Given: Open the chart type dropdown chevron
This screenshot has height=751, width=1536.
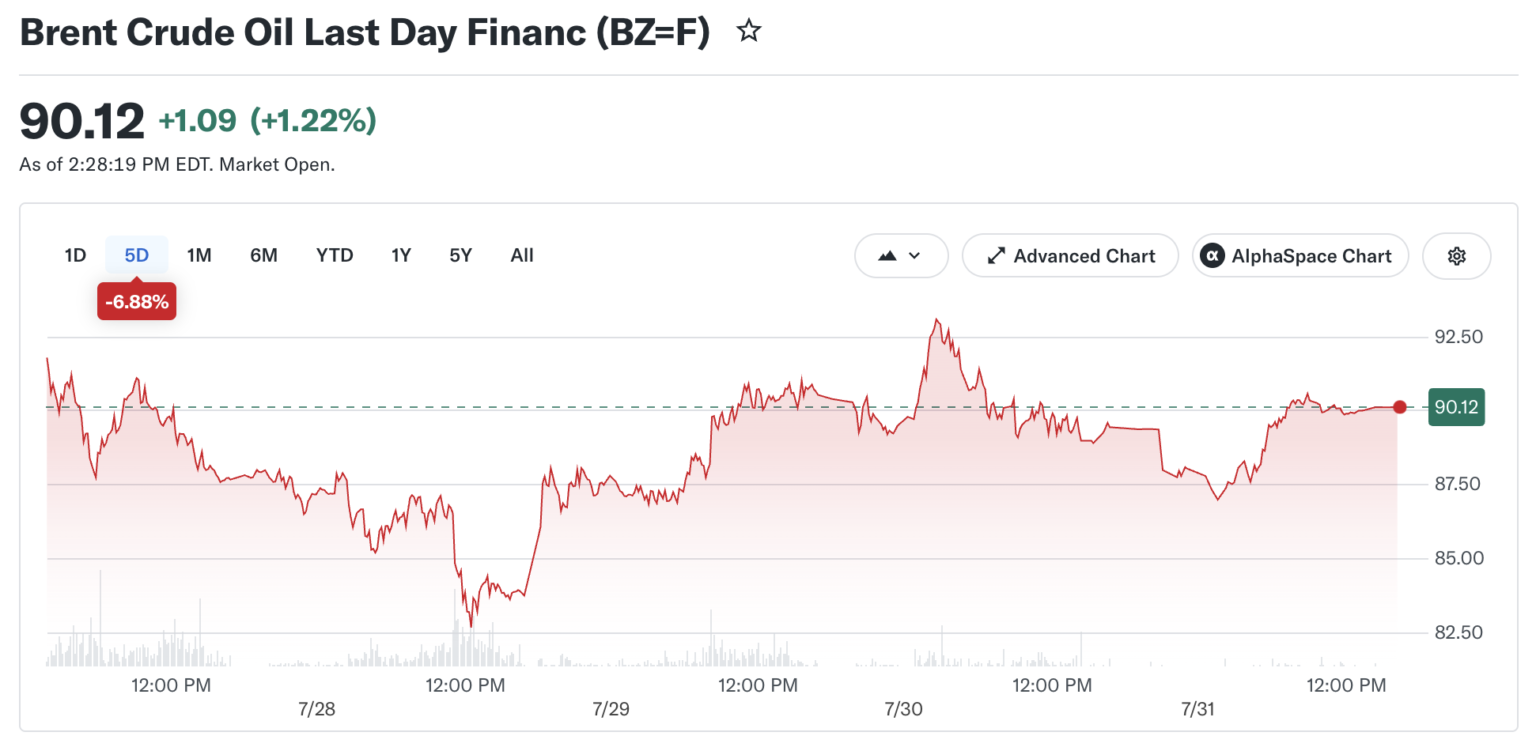Looking at the screenshot, I should coord(914,256).
